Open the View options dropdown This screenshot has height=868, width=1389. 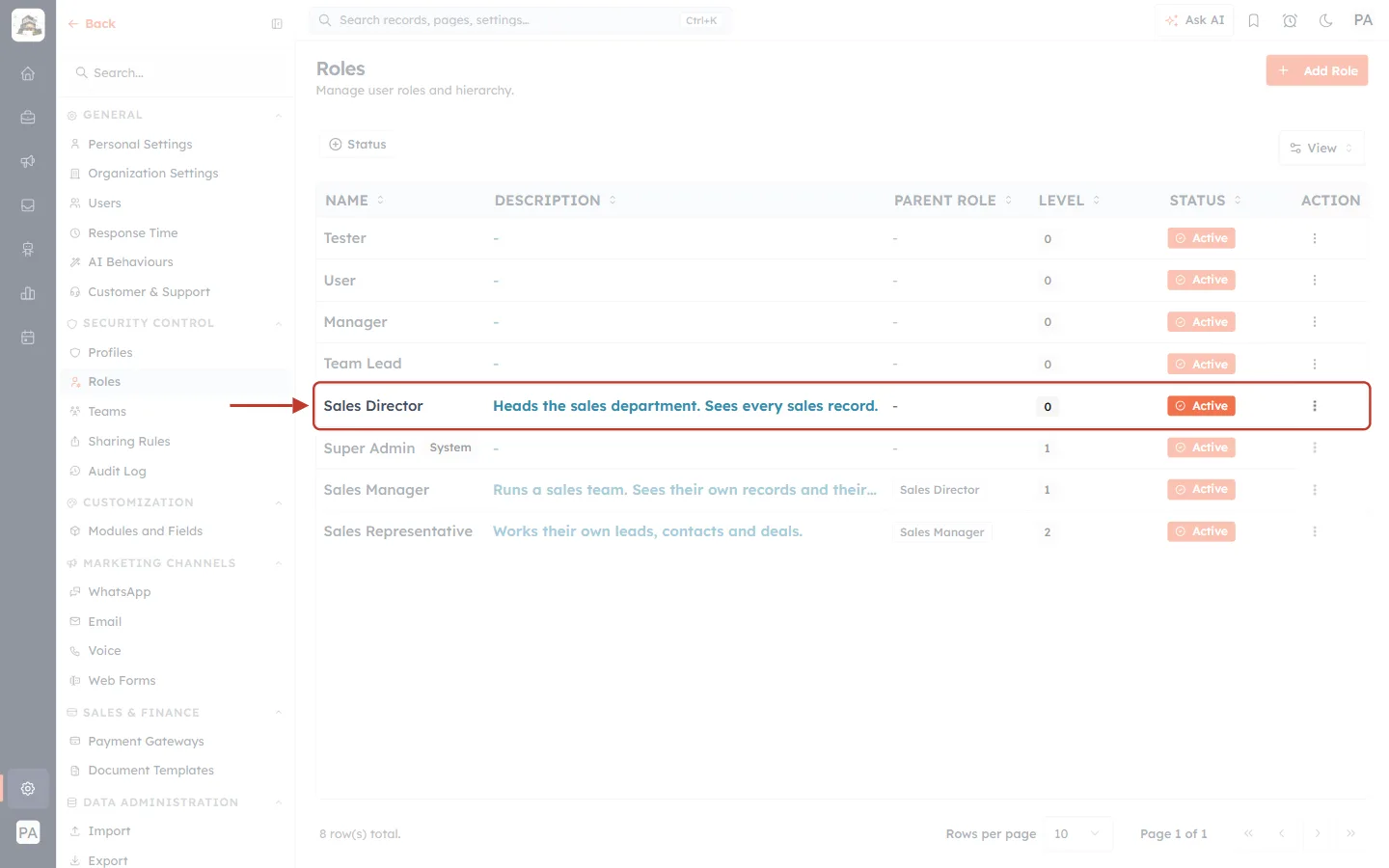pos(1321,149)
